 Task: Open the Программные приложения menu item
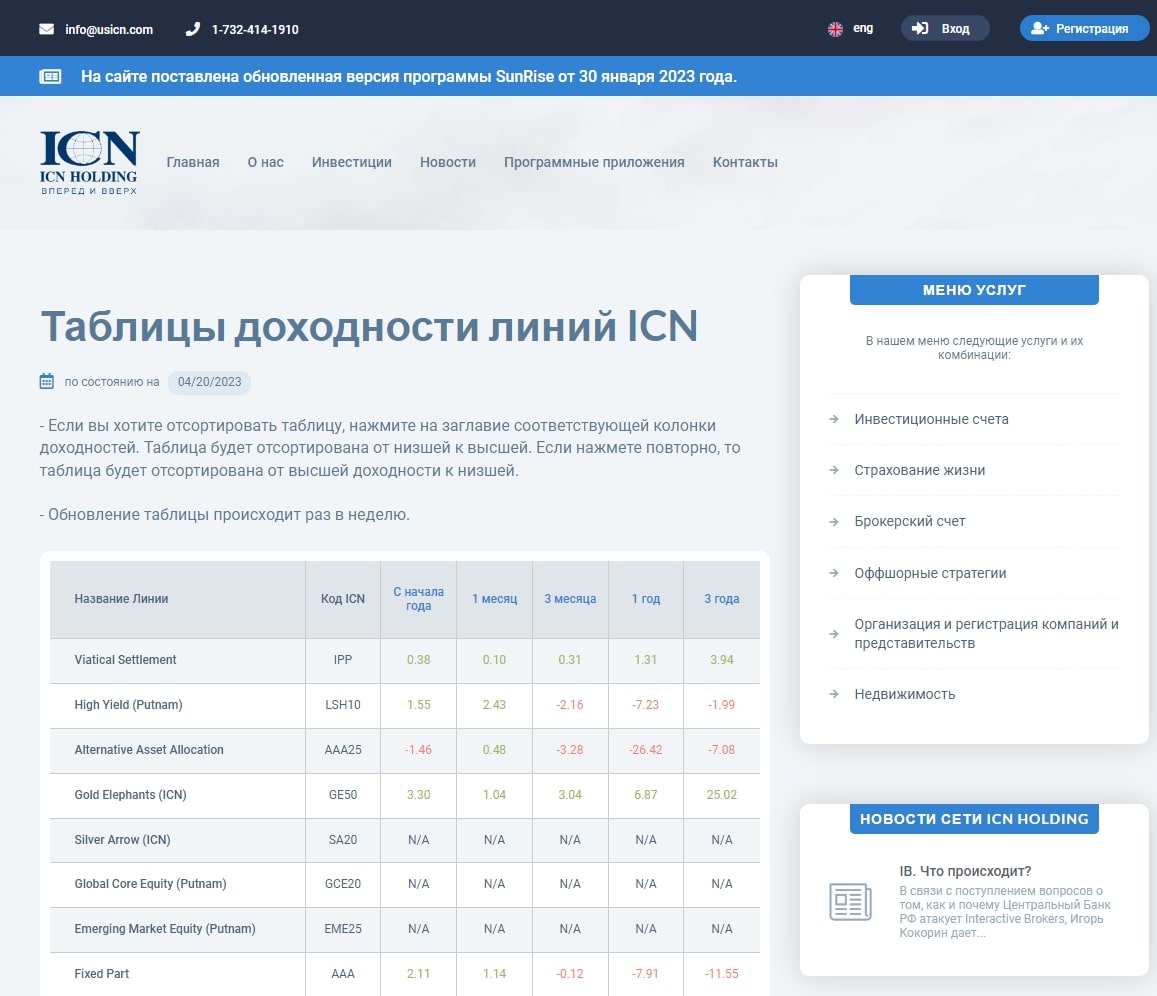click(x=594, y=162)
